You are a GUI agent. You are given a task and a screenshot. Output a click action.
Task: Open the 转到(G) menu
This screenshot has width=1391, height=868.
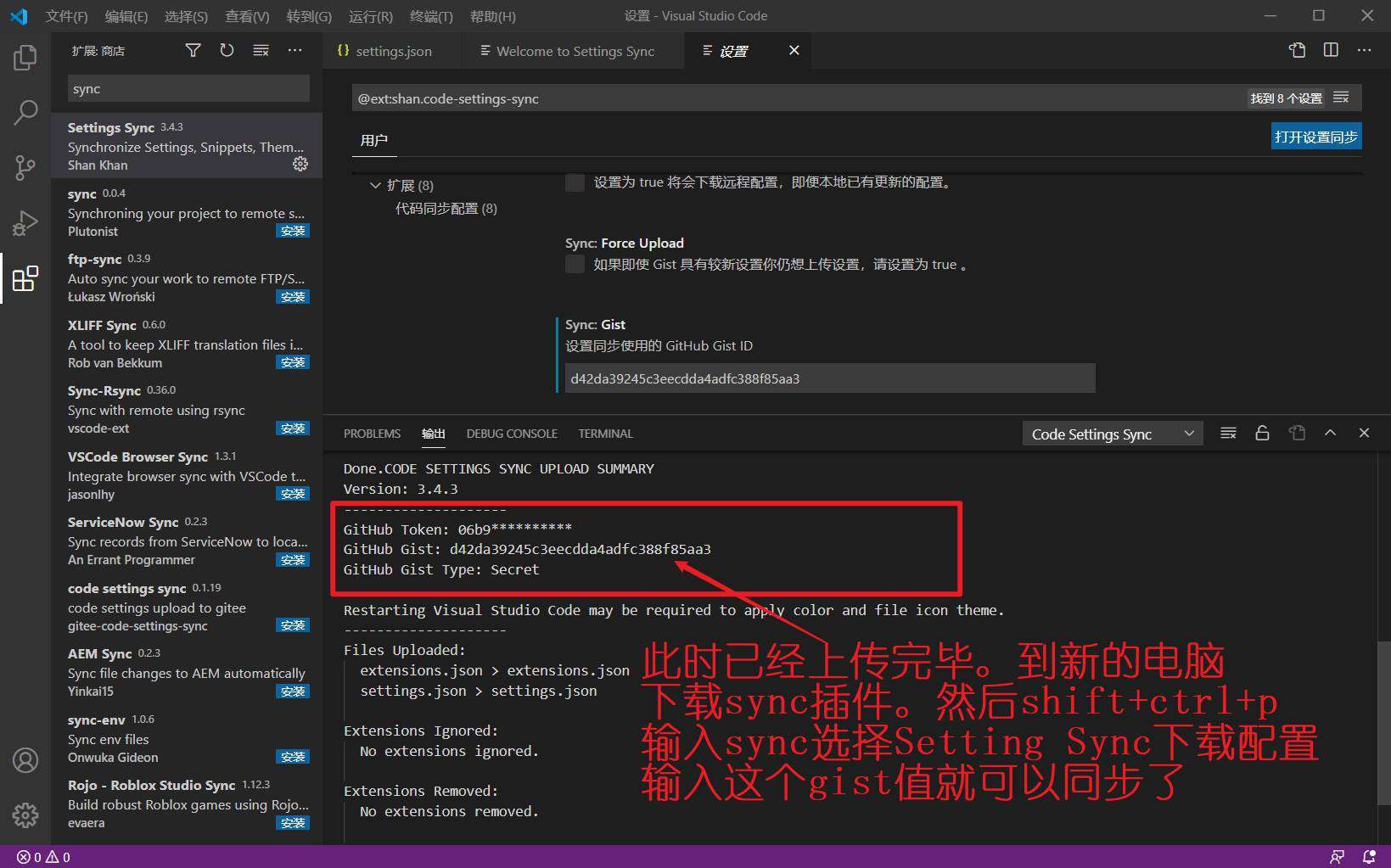click(x=309, y=16)
